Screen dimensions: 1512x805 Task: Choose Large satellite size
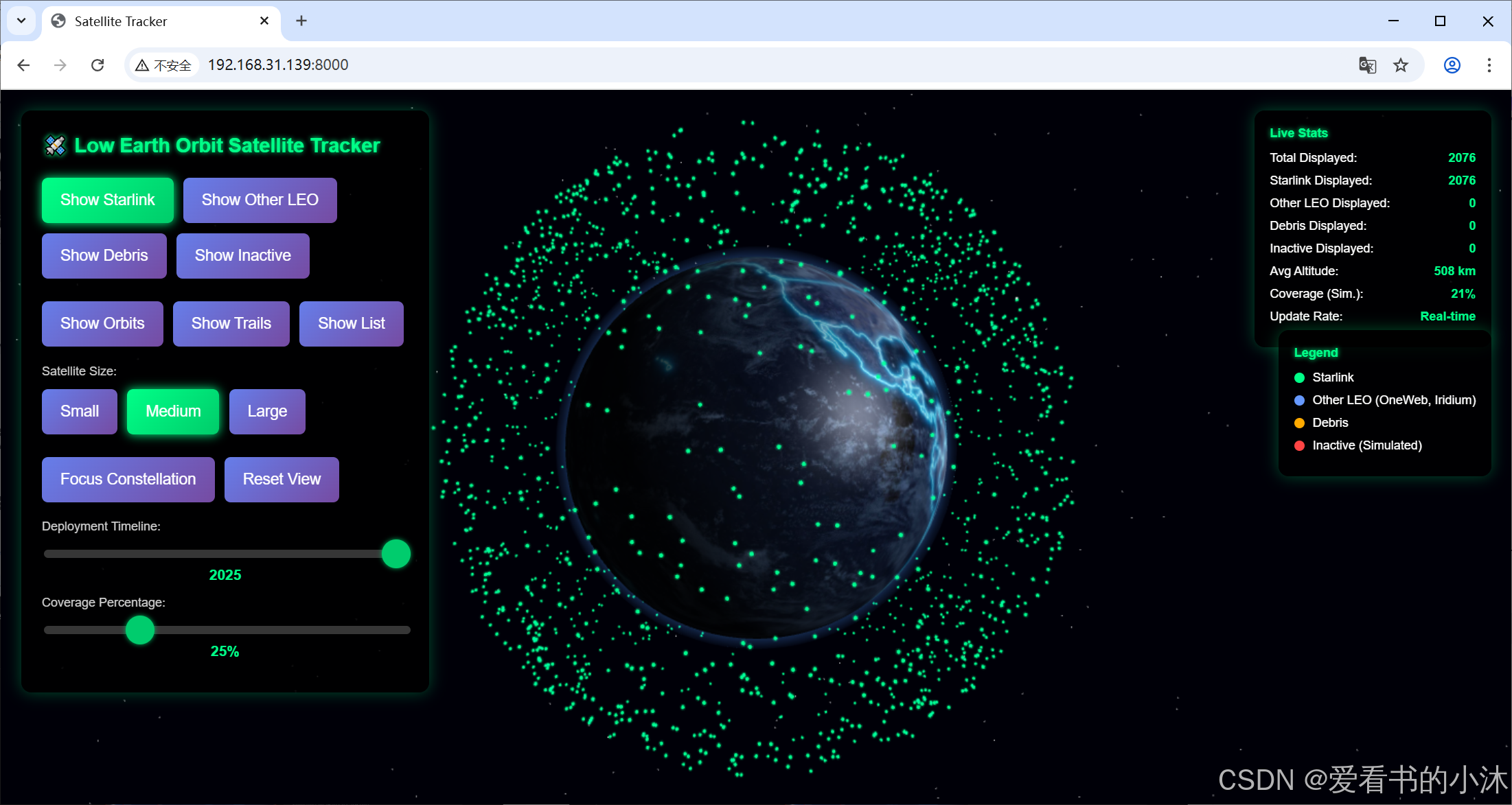pyautogui.click(x=267, y=412)
